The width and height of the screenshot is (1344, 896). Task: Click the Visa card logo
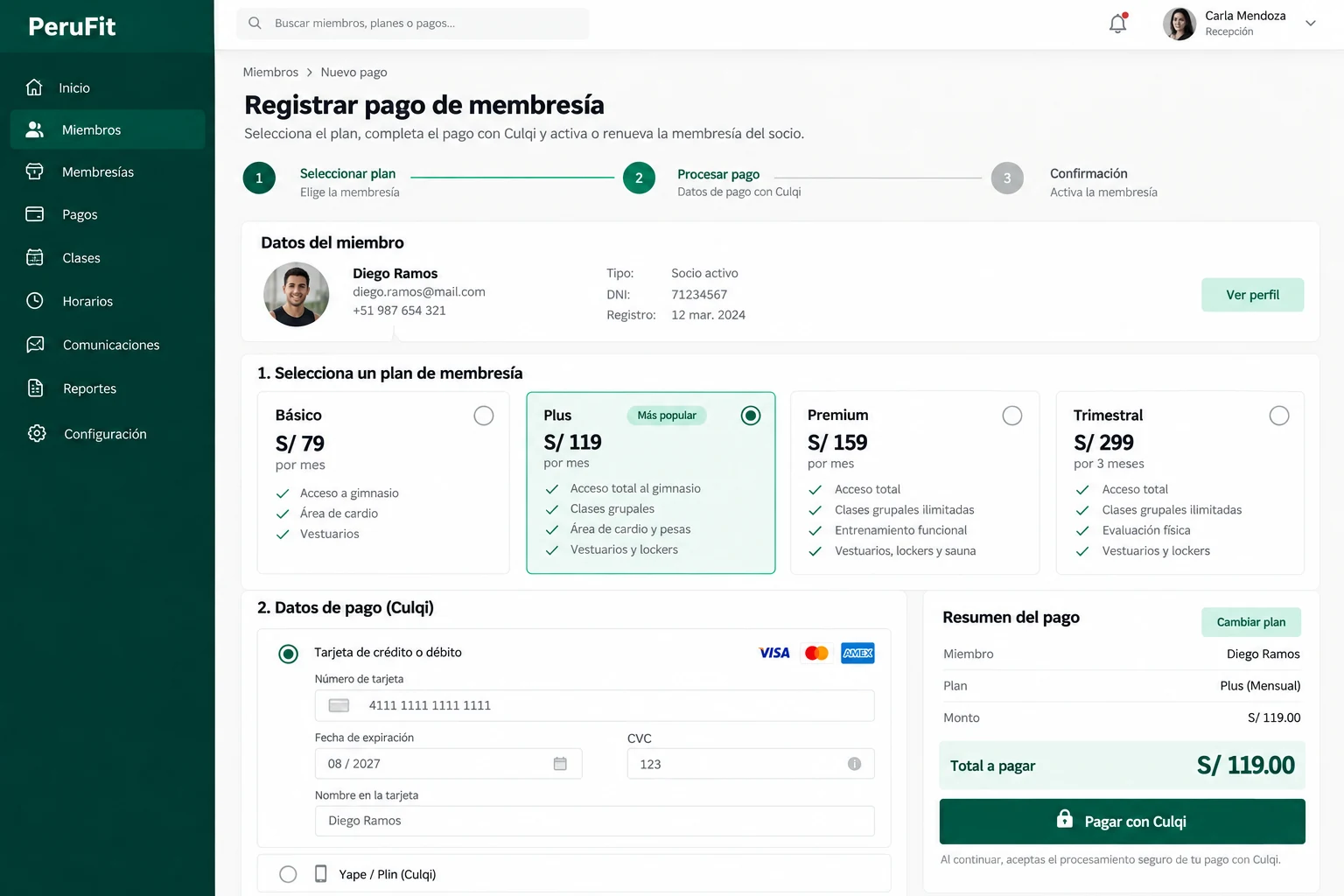(x=774, y=653)
